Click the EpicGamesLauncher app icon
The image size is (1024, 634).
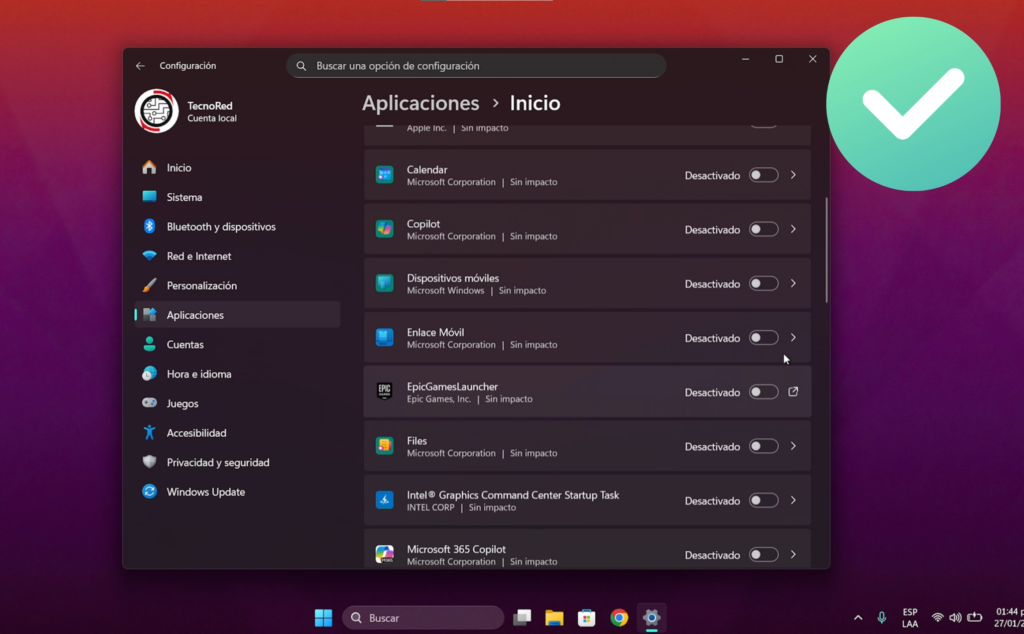click(x=384, y=392)
